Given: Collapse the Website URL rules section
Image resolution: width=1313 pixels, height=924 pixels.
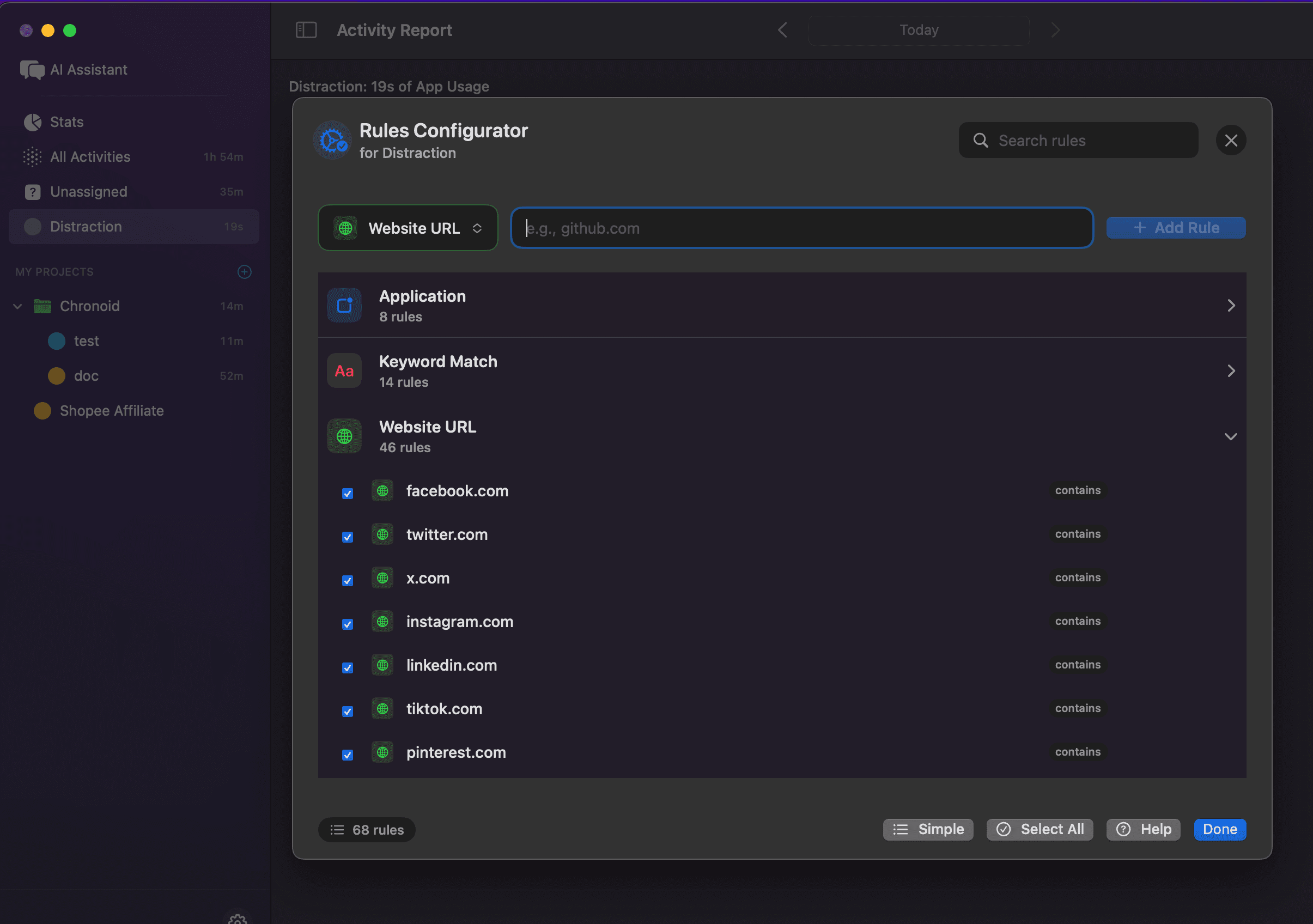Looking at the screenshot, I should pos(1231,436).
